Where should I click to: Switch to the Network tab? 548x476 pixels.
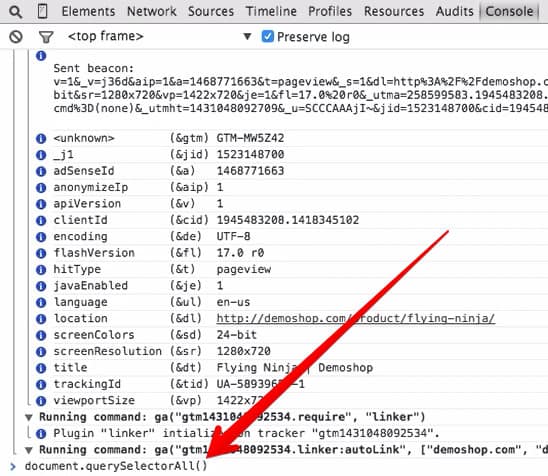coord(152,12)
